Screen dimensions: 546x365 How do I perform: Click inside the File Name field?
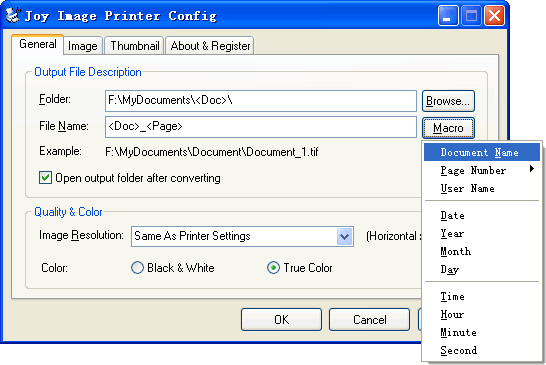click(x=261, y=127)
